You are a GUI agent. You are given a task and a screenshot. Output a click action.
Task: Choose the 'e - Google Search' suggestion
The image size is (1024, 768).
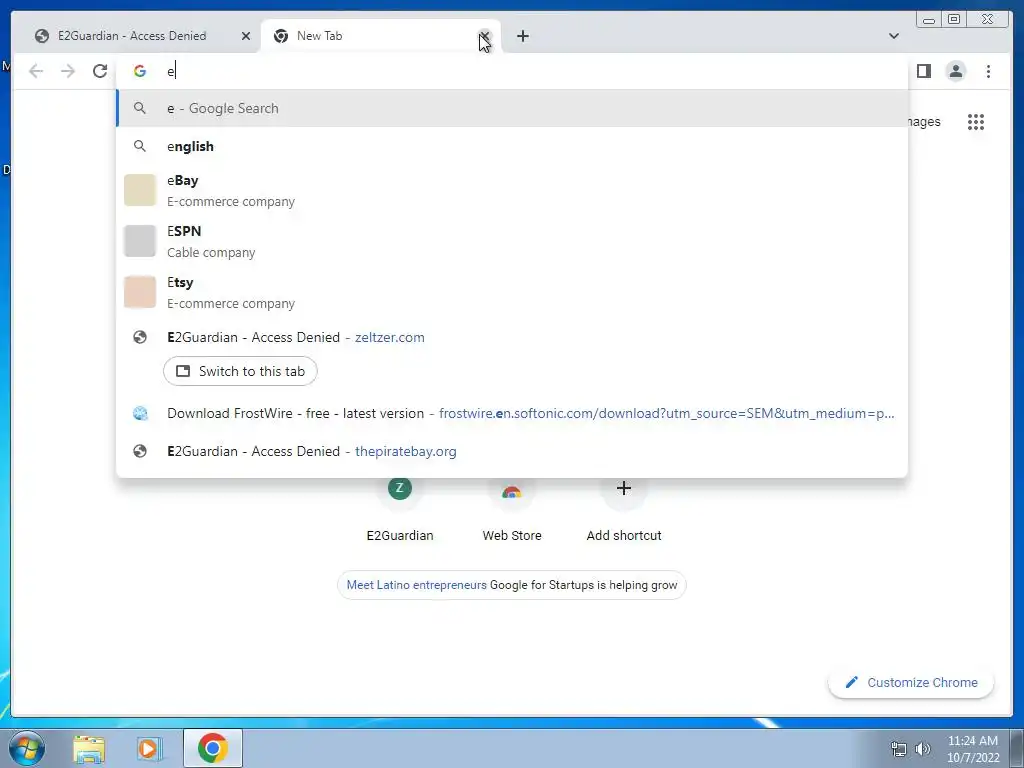pyautogui.click(x=512, y=108)
